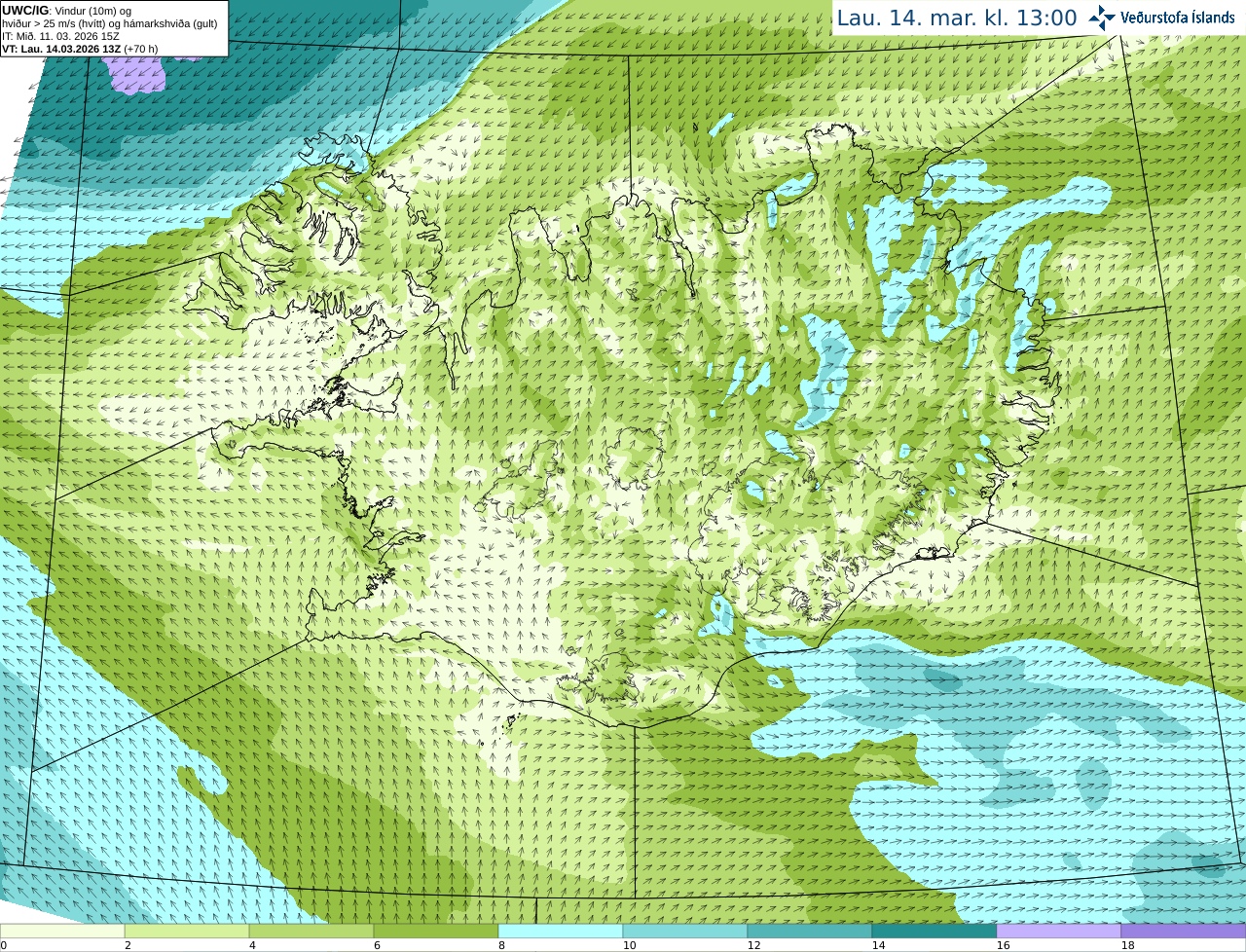Click the legend scale value 14

point(878,945)
